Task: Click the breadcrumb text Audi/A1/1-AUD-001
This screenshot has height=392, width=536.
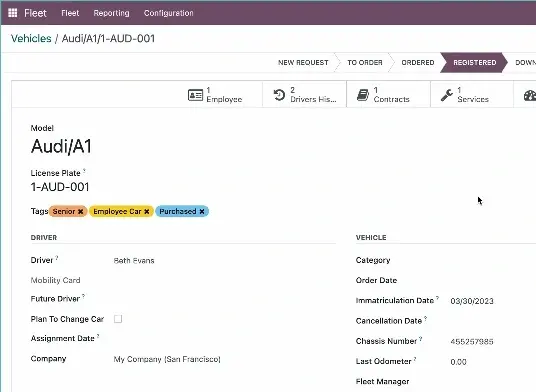Action: coord(108,38)
